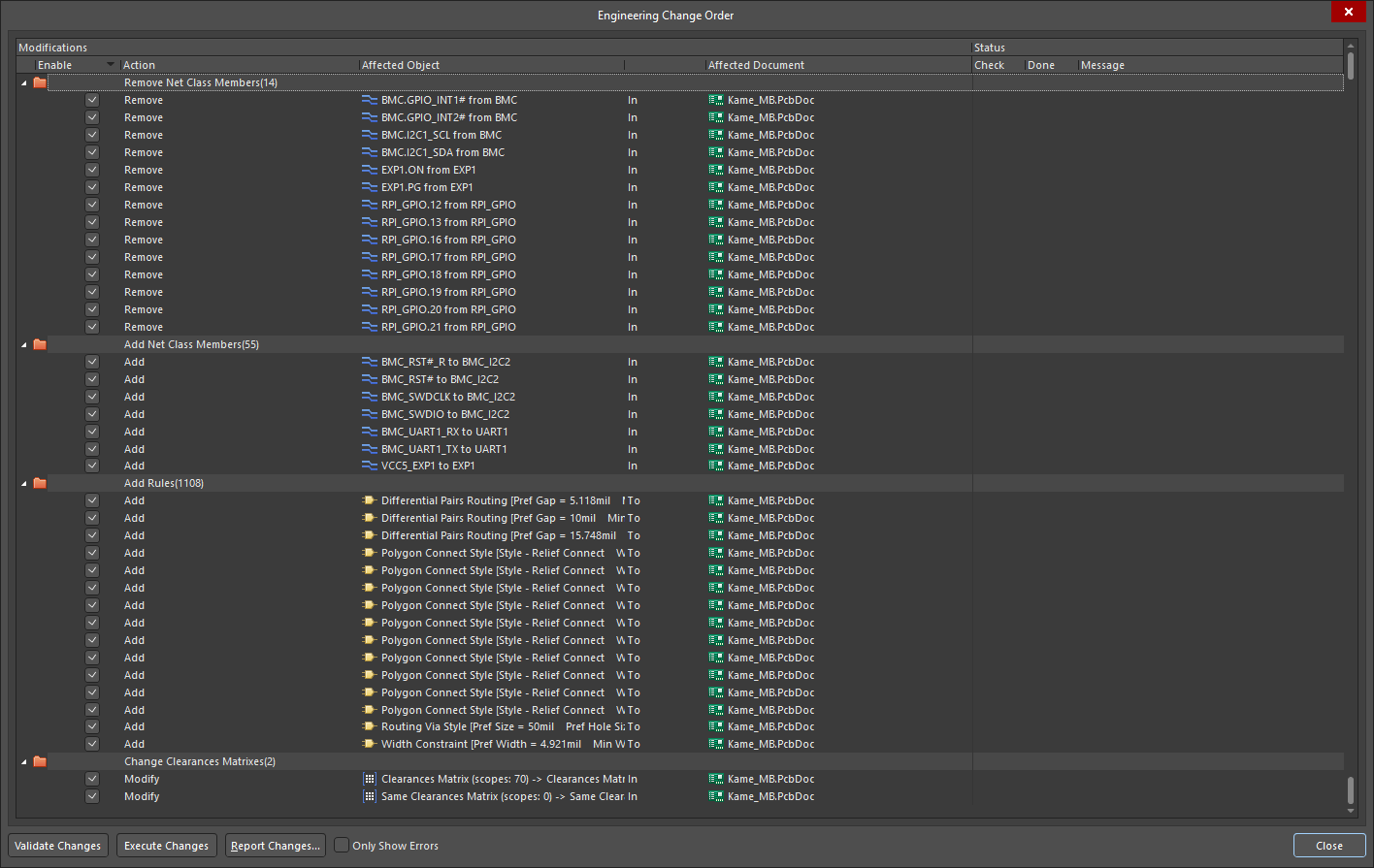Click rule icon beside Routing Via Style
The height and width of the screenshot is (868, 1374).
(369, 726)
